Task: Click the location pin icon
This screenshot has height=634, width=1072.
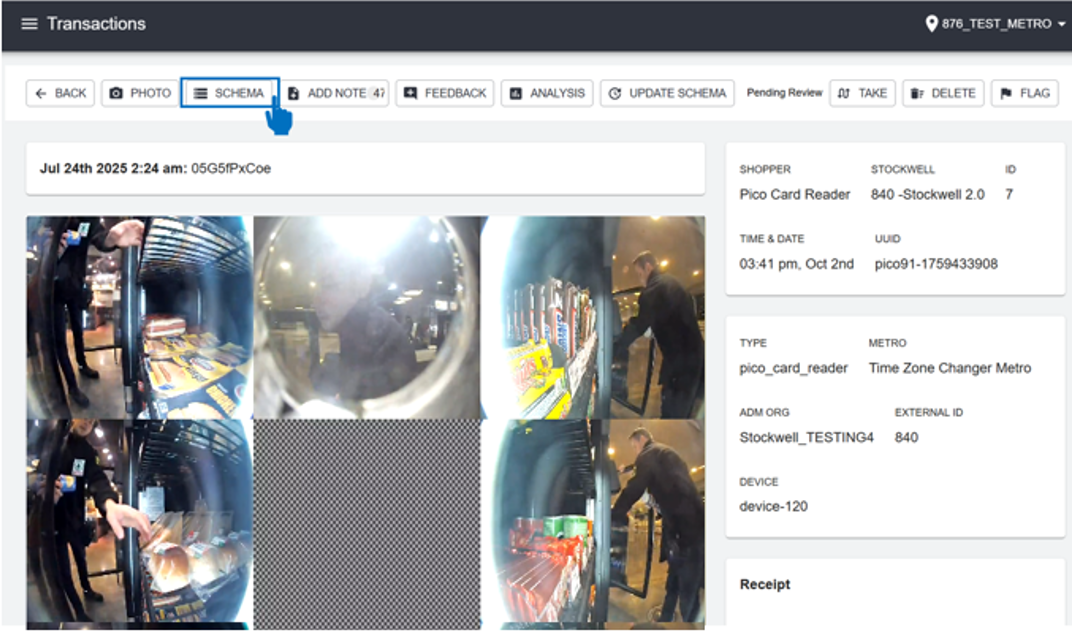Action: click(931, 24)
